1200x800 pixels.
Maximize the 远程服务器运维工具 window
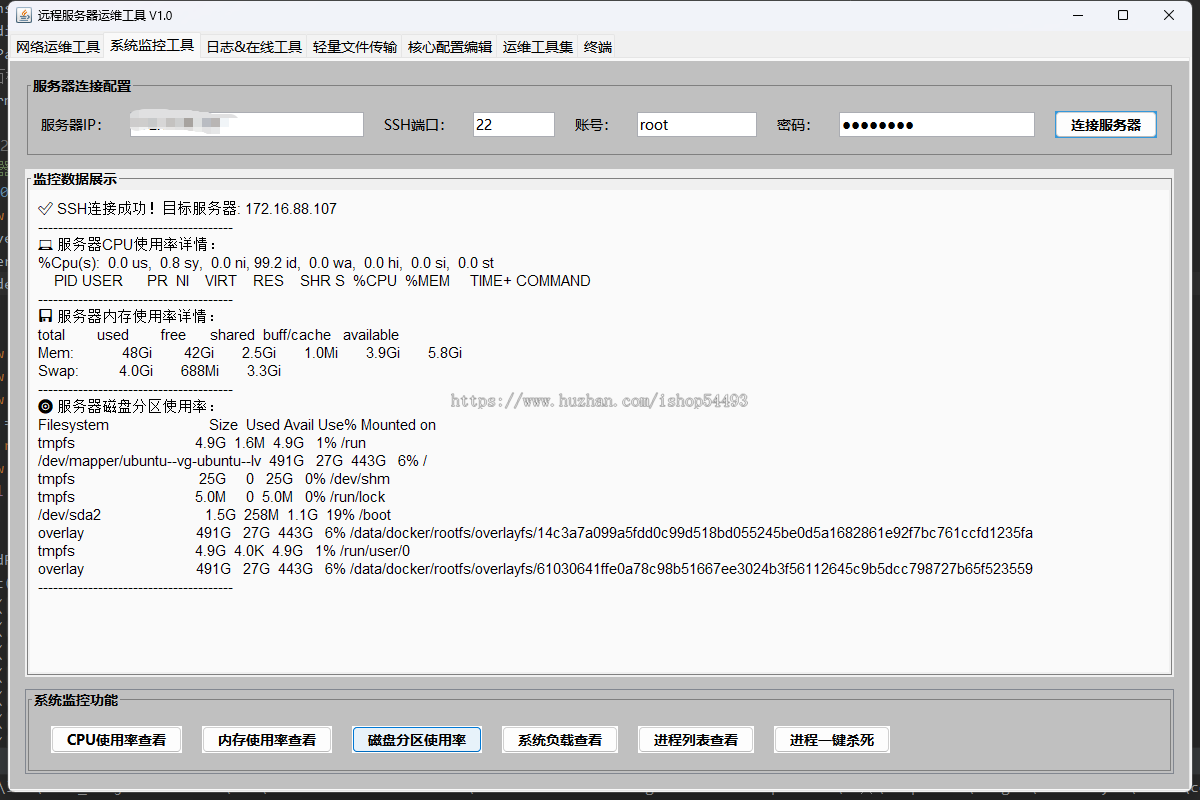1123,15
